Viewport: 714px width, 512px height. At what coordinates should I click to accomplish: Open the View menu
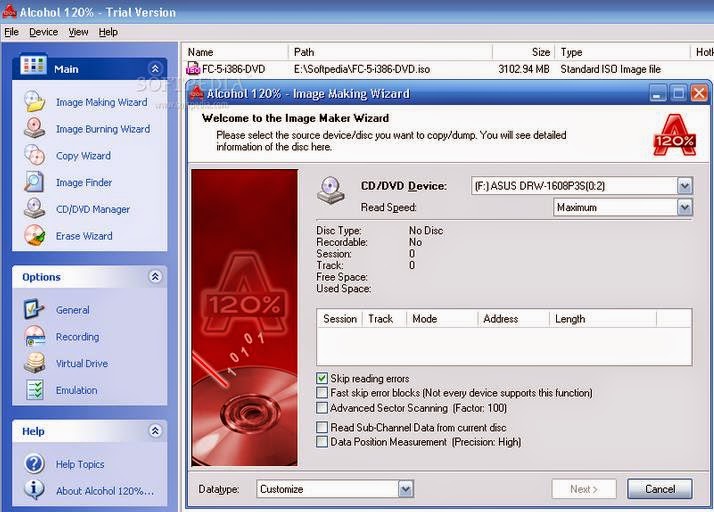78,32
